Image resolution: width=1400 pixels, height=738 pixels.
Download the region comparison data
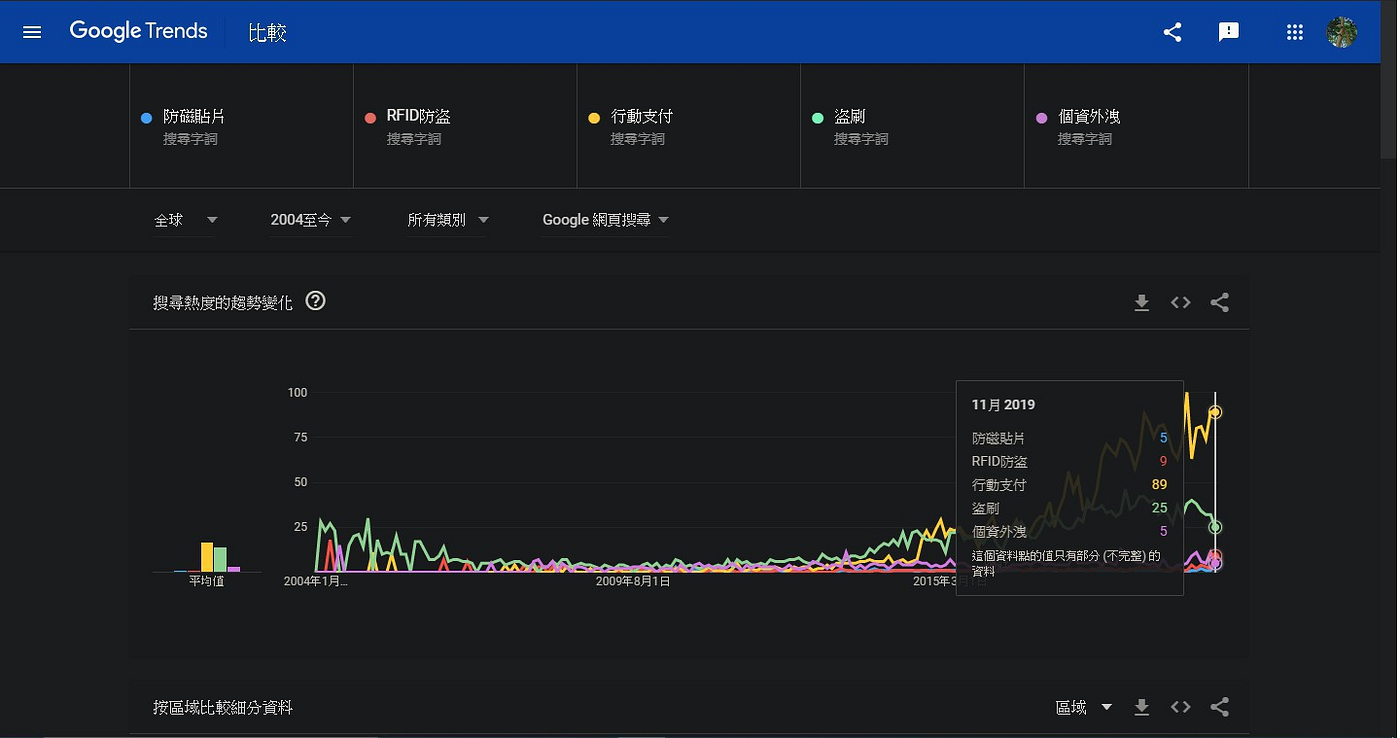click(x=1142, y=707)
